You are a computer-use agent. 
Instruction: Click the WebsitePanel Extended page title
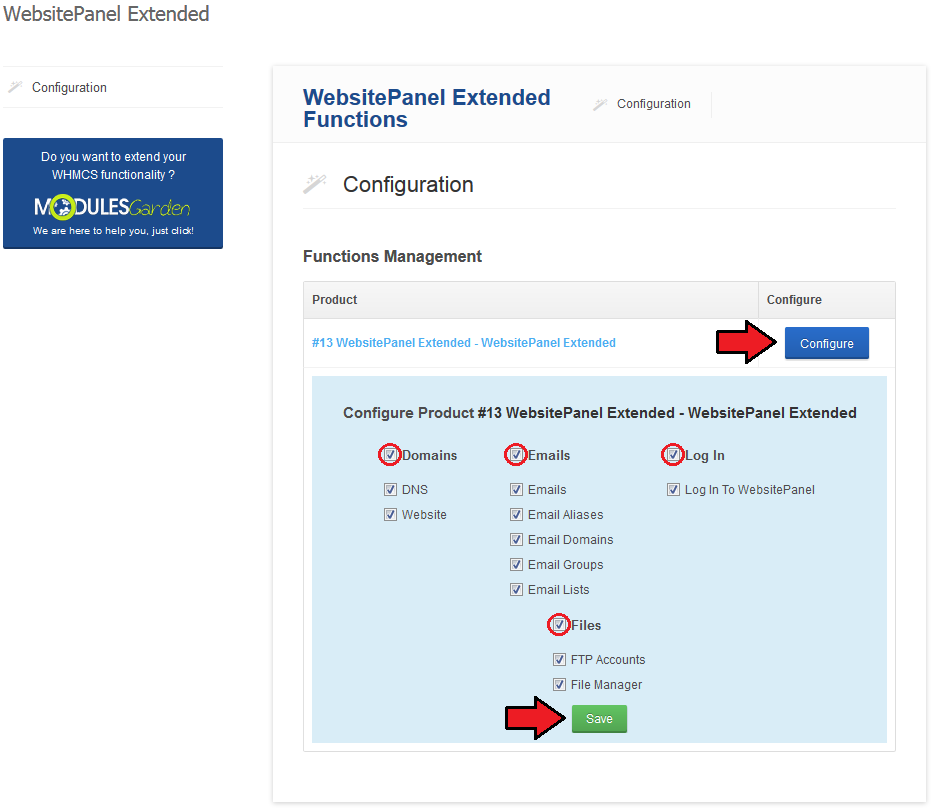pyautogui.click(x=106, y=14)
